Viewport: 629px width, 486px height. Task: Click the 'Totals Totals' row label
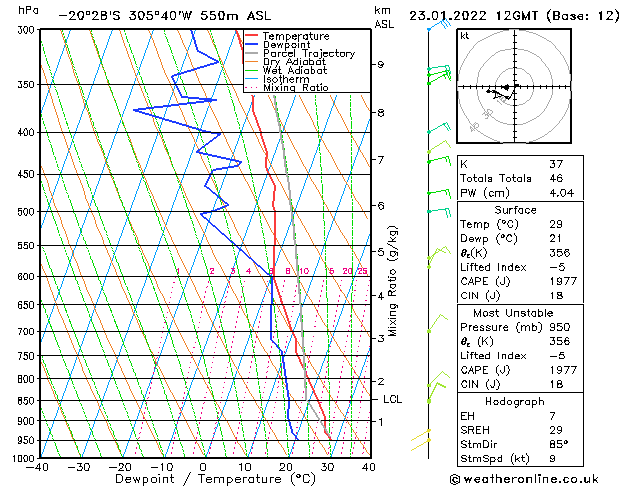(x=495, y=178)
